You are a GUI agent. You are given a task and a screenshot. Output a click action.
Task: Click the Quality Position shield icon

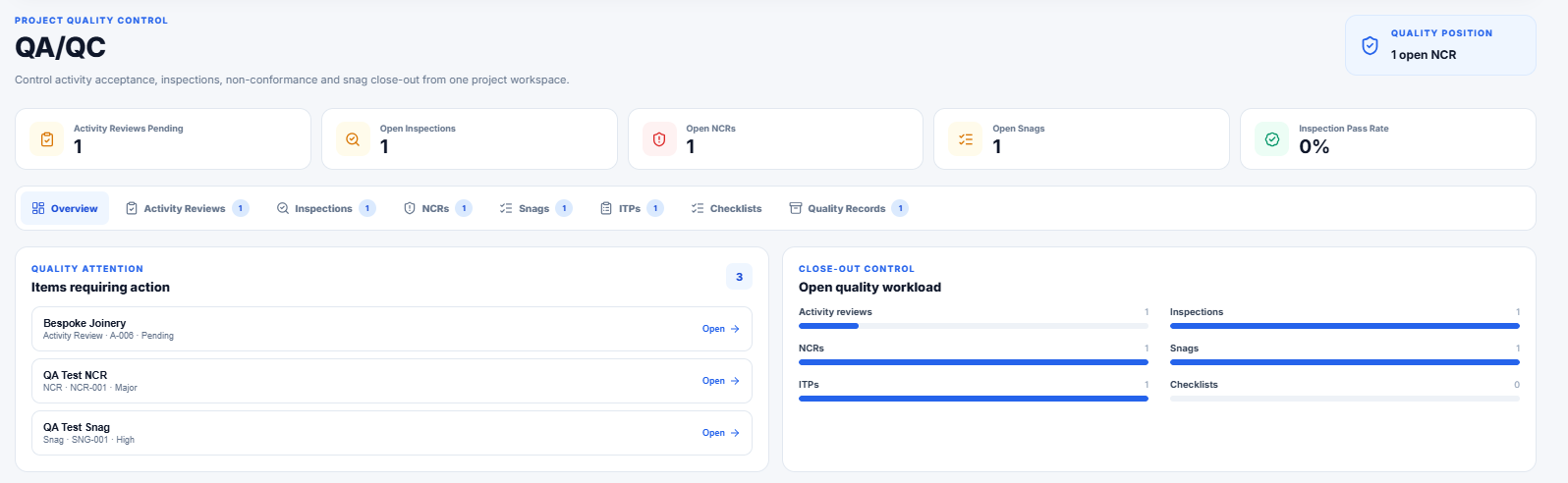click(1370, 45)
